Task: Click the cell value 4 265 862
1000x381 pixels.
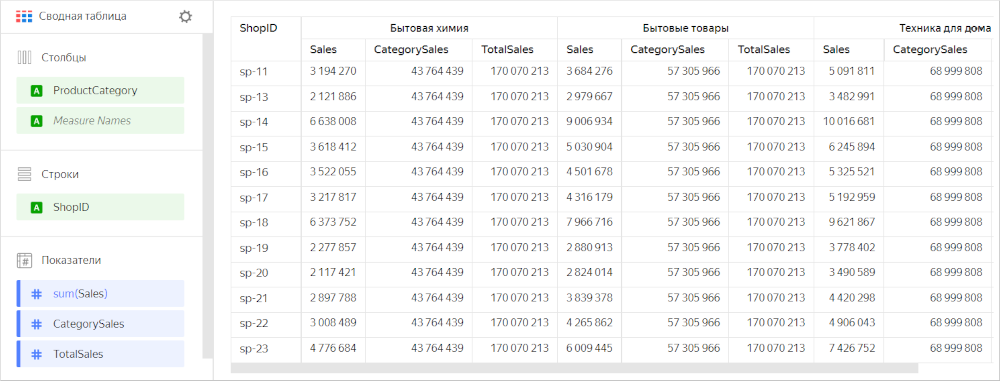Action: tap(589, 324)
